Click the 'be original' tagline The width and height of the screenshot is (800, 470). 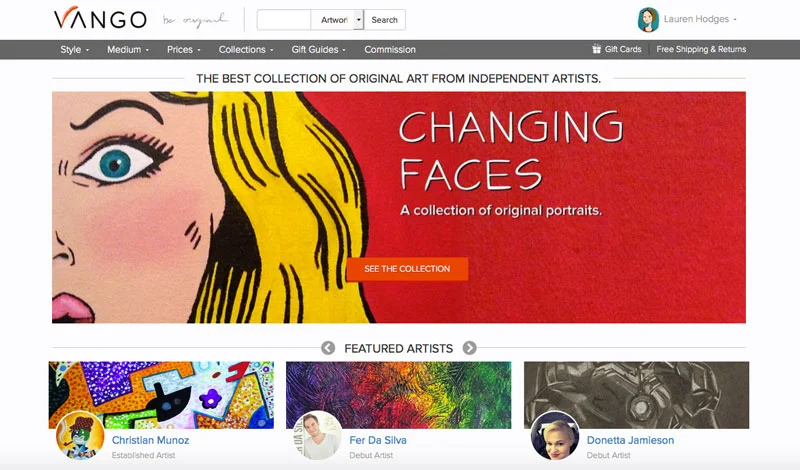[195, 20]
